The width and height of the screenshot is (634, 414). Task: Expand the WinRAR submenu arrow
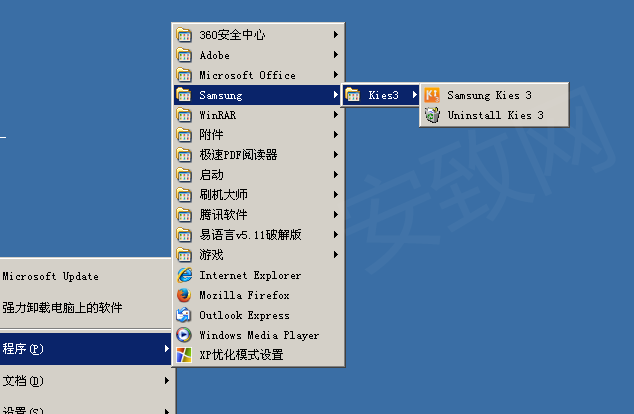336,115
